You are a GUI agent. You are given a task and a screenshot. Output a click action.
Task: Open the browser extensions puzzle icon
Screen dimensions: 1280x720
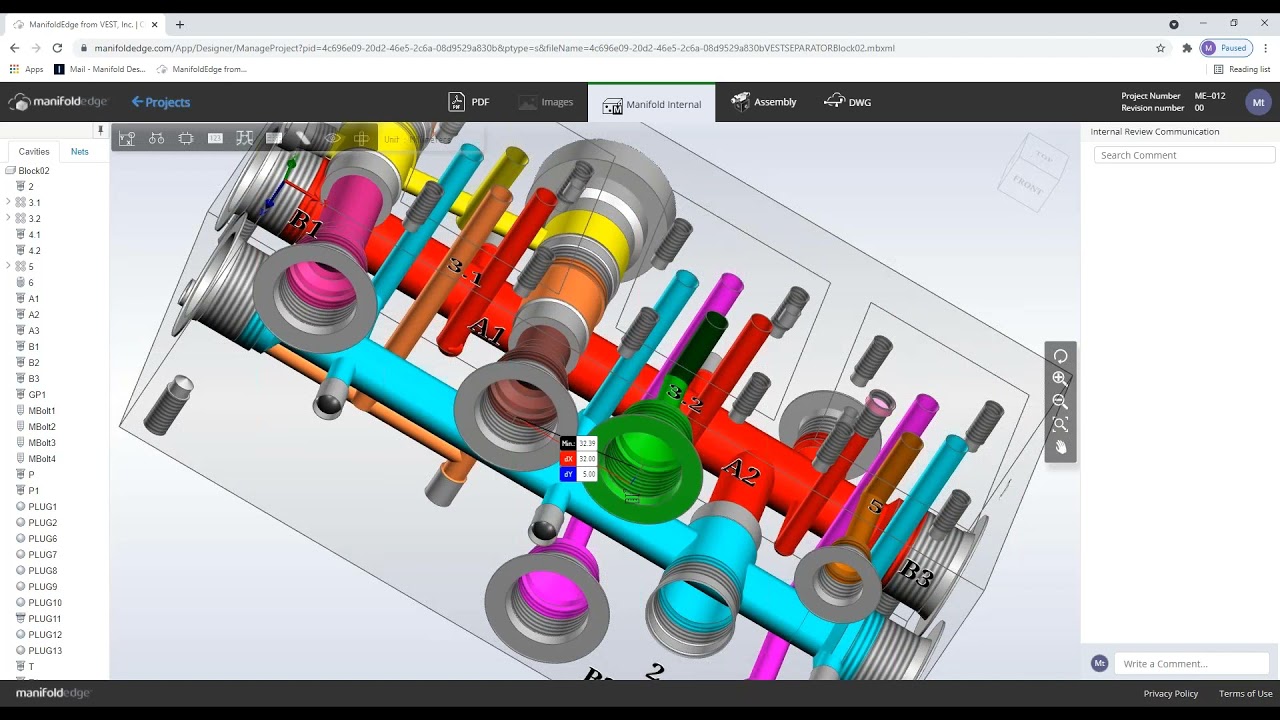[x=1187, y=48]
